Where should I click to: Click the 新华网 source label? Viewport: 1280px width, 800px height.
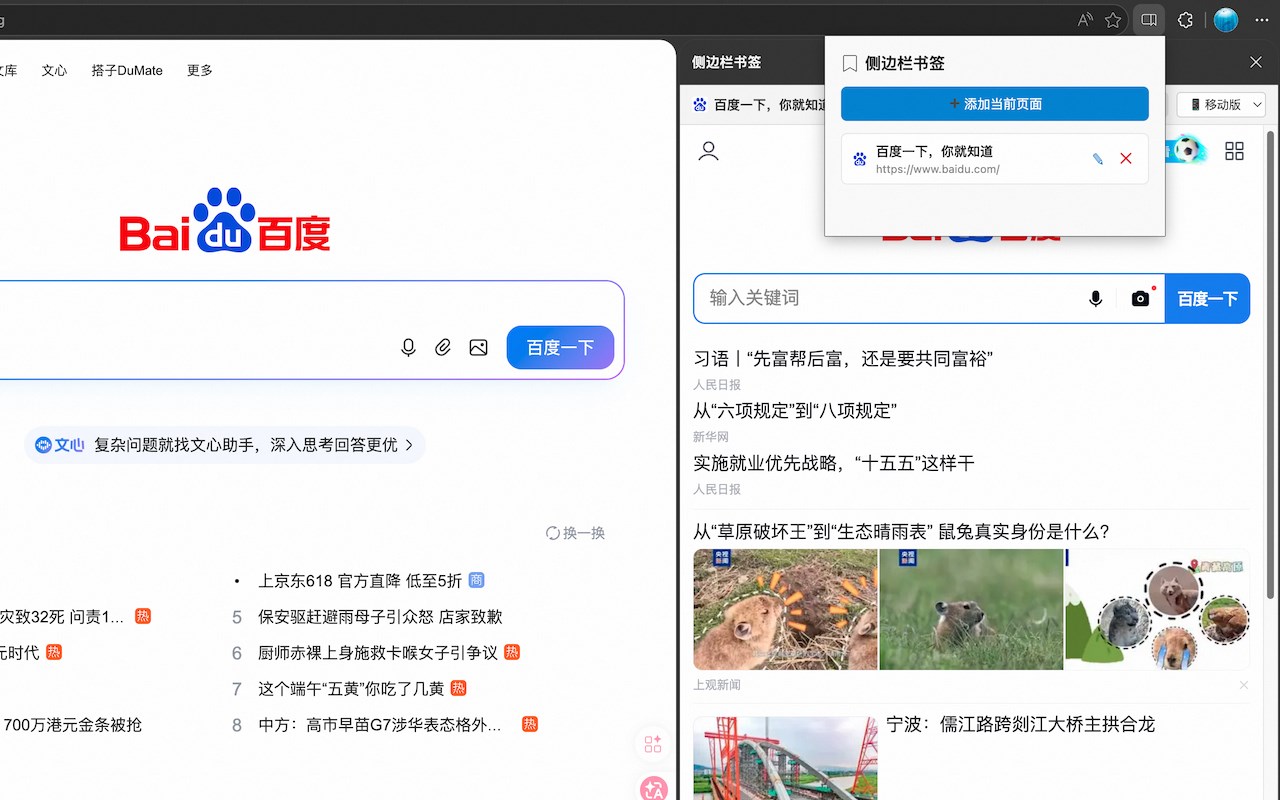coord(711,437)
